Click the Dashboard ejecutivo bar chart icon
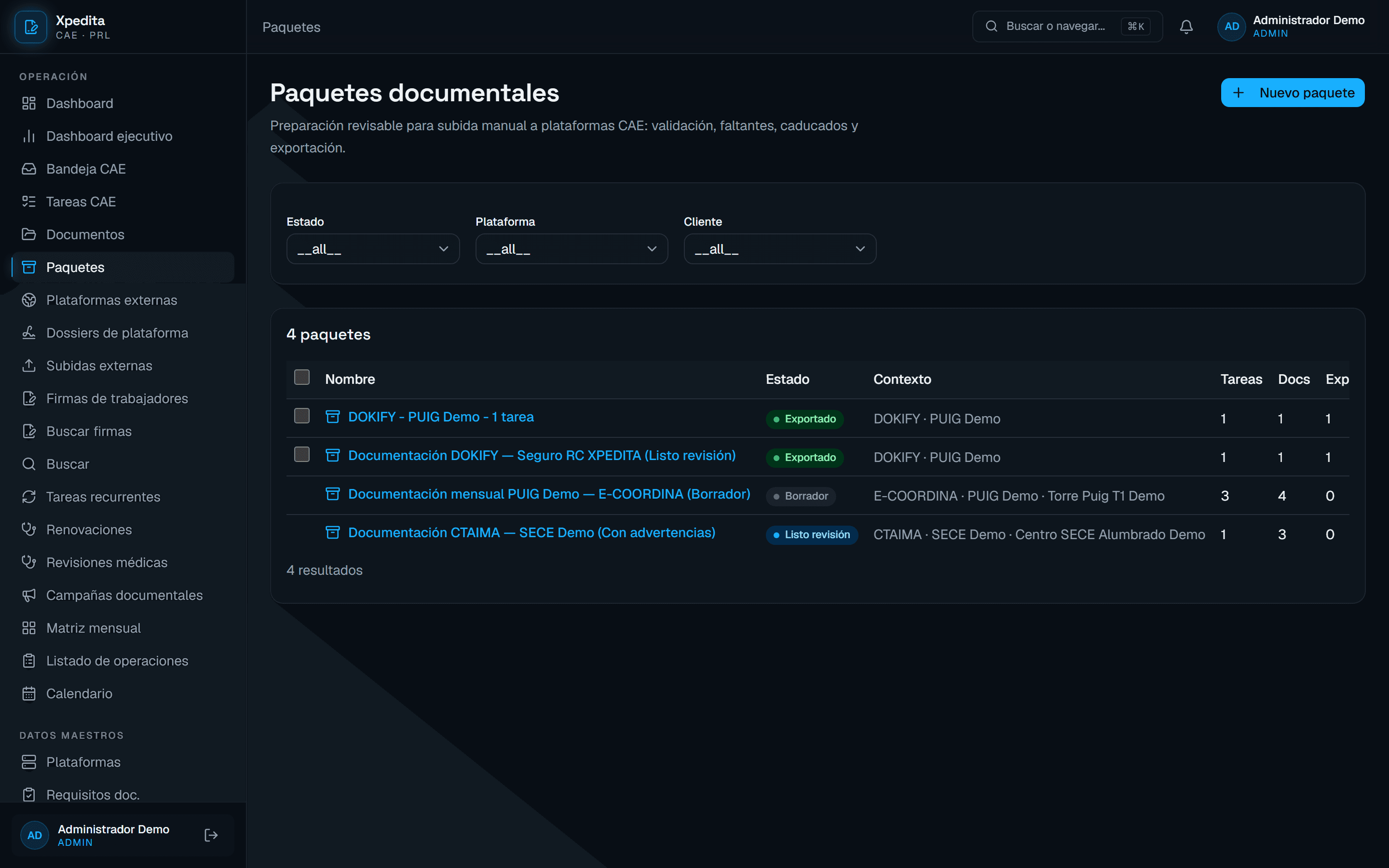The height and width of the screenshot is (868, 1389). click(29, 136)
